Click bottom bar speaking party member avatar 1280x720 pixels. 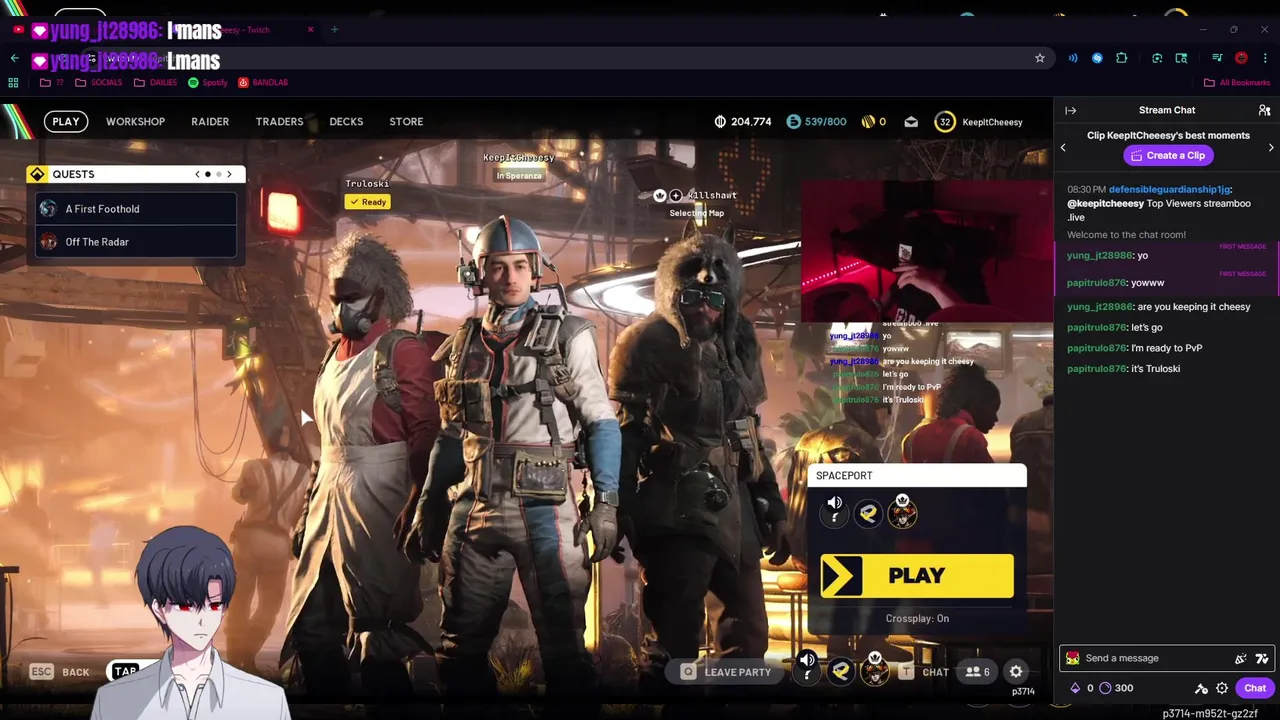coord(807,668)
